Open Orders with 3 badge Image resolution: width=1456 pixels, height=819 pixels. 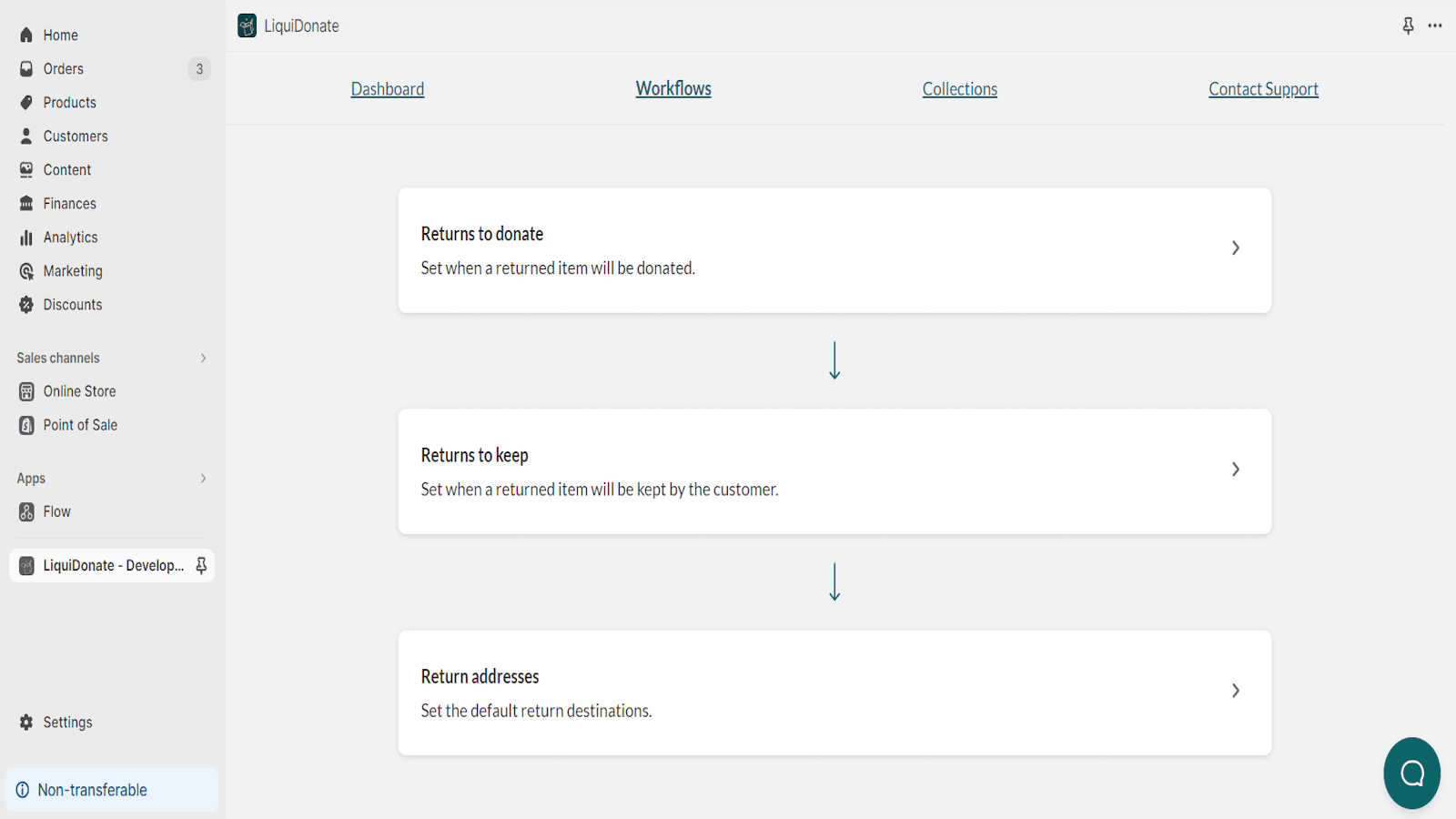(x=64, y=69)
